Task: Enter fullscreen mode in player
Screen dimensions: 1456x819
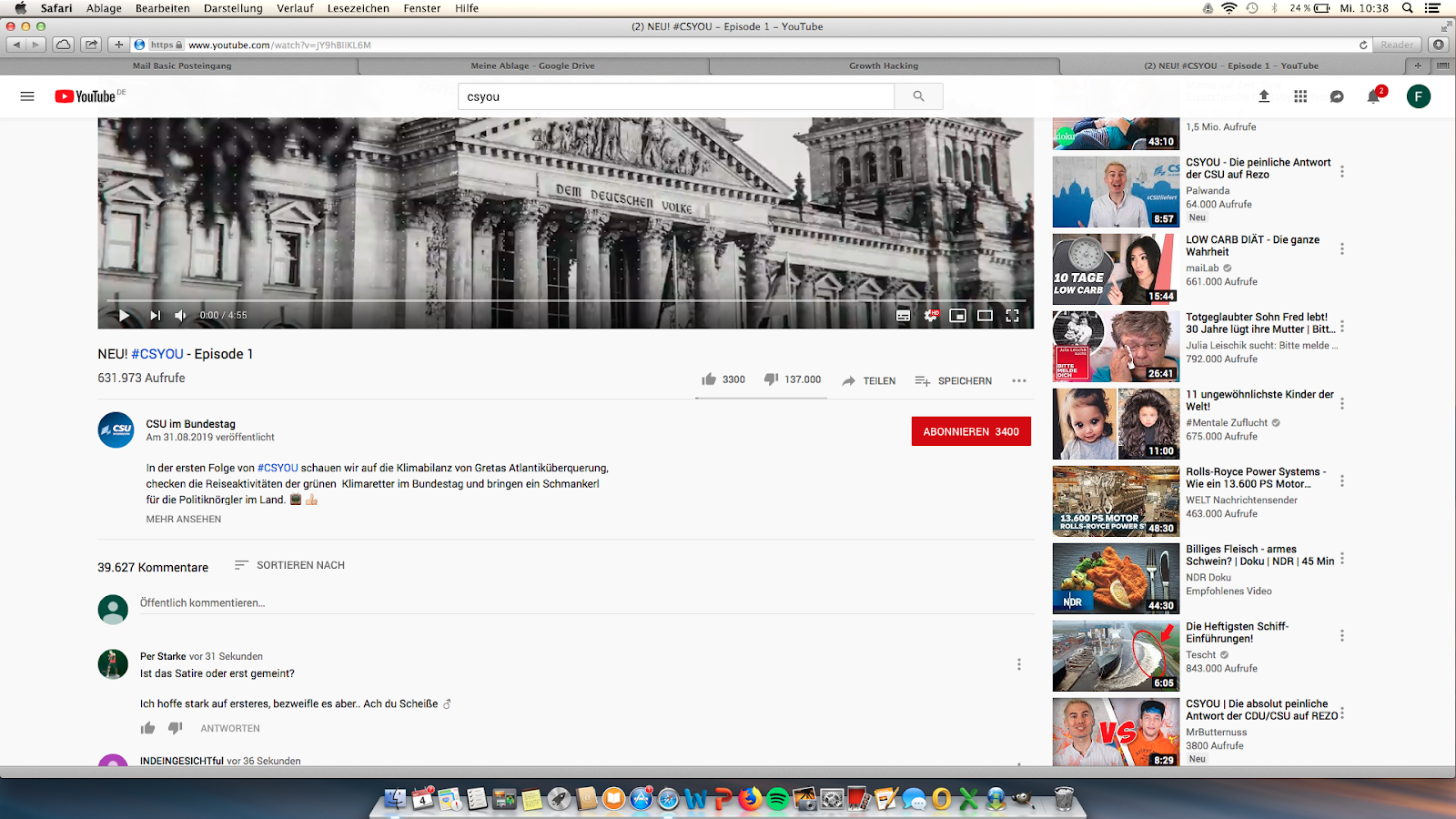Action: pos(1012,316)
